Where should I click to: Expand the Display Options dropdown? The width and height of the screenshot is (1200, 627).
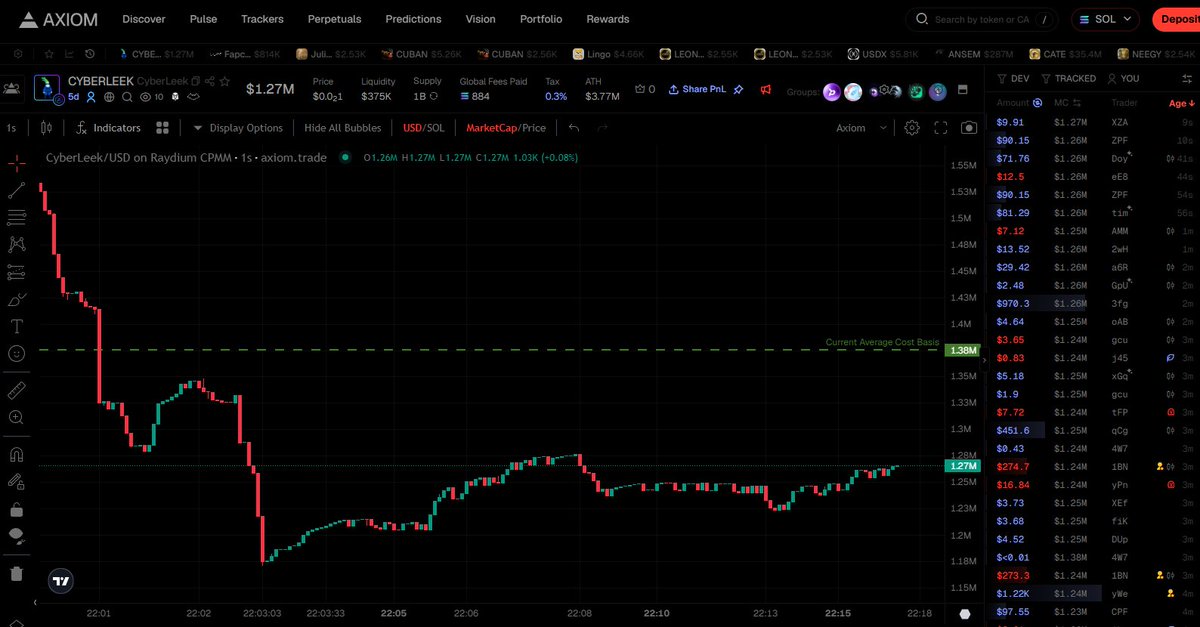(238, 128)
